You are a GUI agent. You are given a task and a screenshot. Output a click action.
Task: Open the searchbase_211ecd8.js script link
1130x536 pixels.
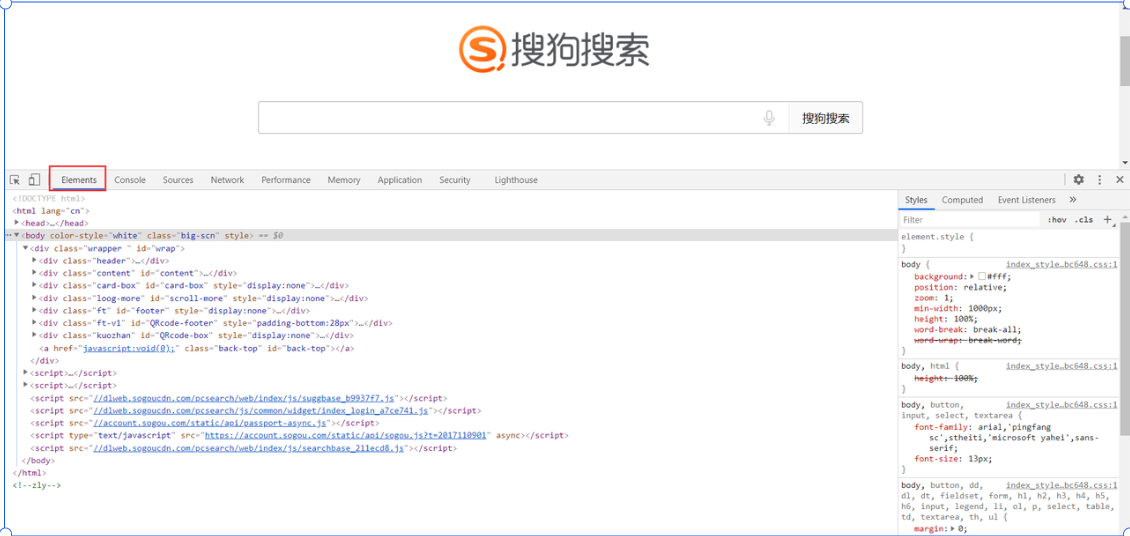[x=249, y=448]
